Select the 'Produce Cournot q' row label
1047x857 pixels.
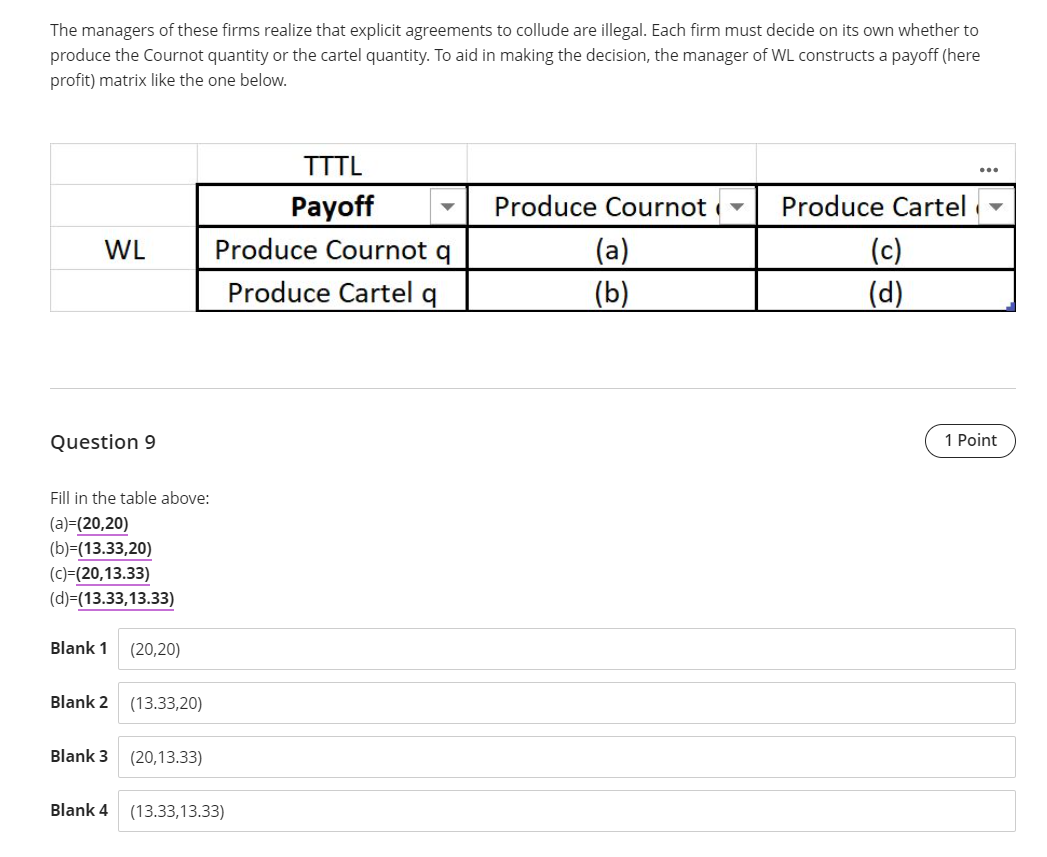click(333, 249)
